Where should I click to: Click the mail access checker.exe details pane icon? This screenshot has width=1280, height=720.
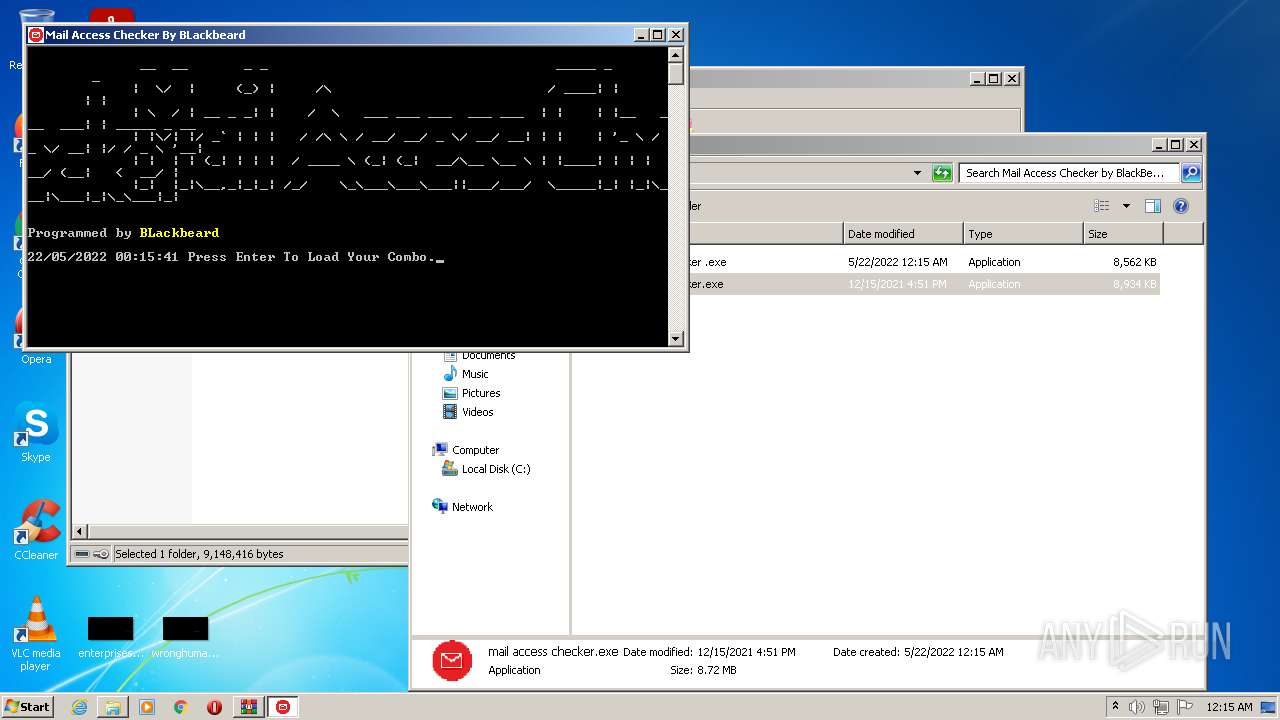452,661
